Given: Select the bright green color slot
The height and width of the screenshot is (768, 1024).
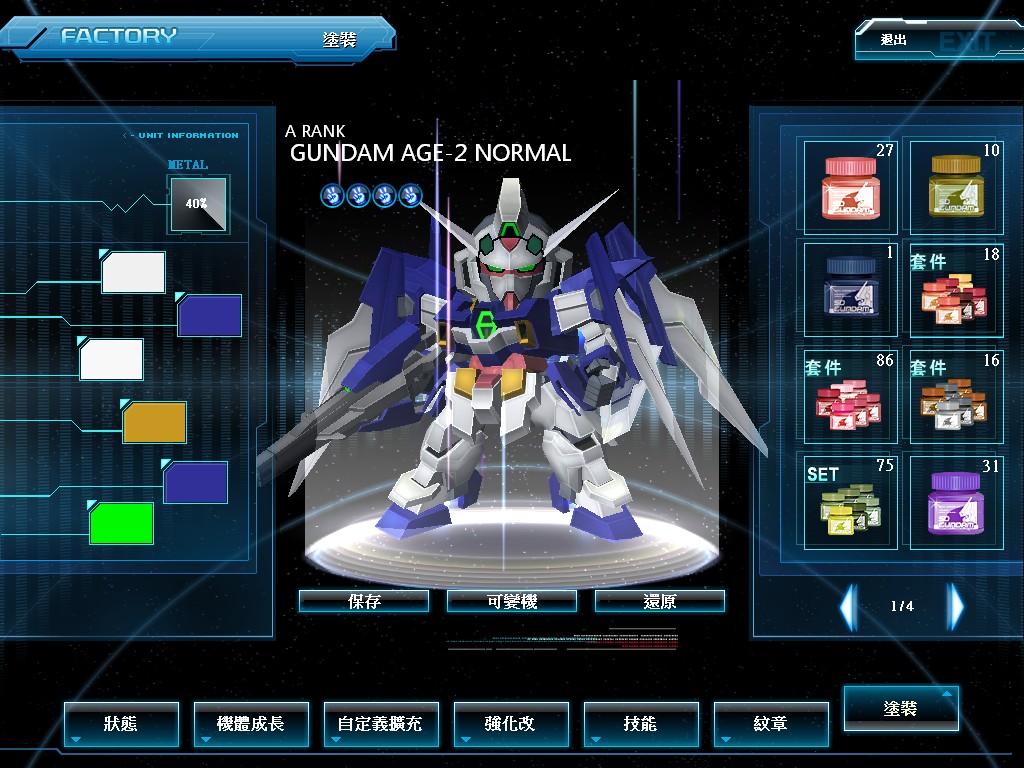Looking at the screenshot, I should [121, 523].
